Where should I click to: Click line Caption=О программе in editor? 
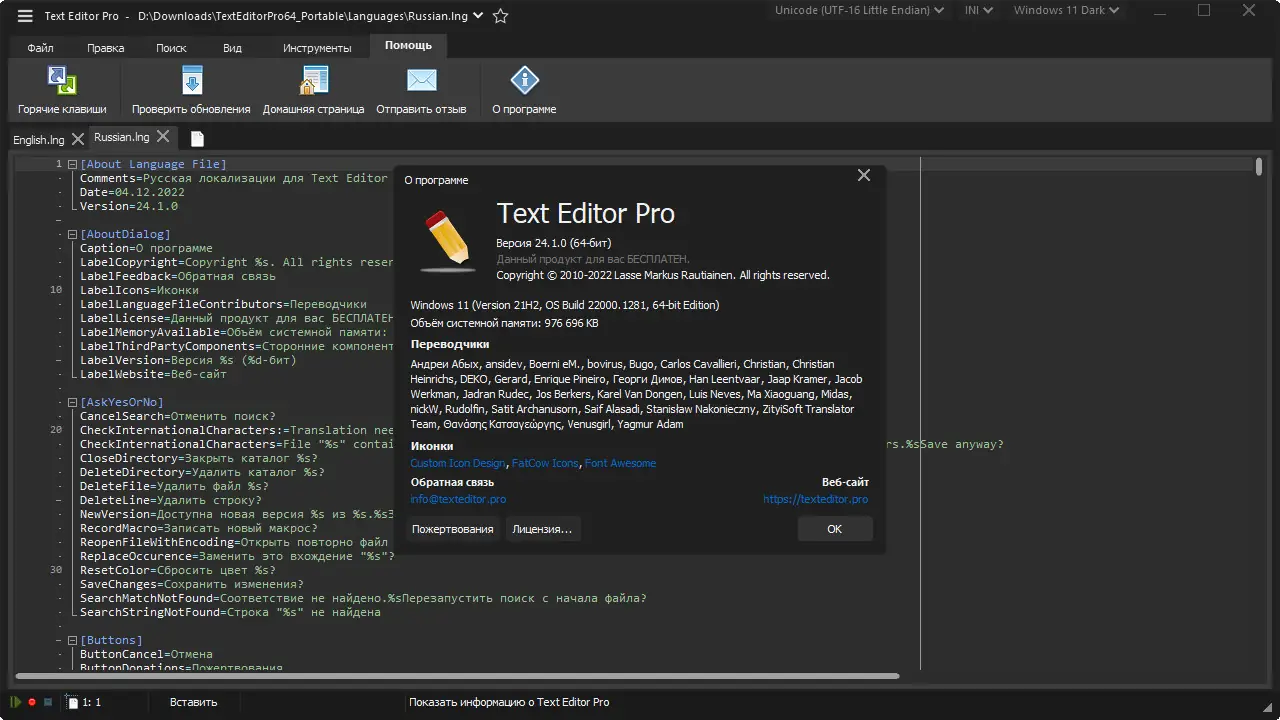[x=146, y=248]
